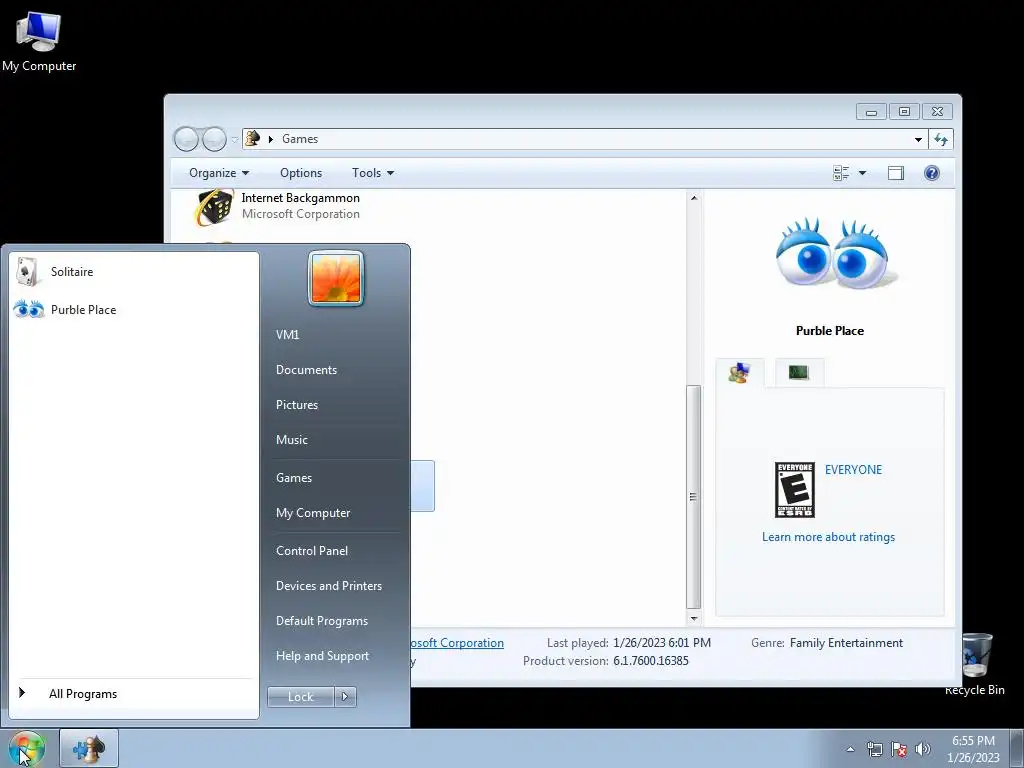Click the Family Entertainment genre text

pyautogui.click(x=846, y=643)
